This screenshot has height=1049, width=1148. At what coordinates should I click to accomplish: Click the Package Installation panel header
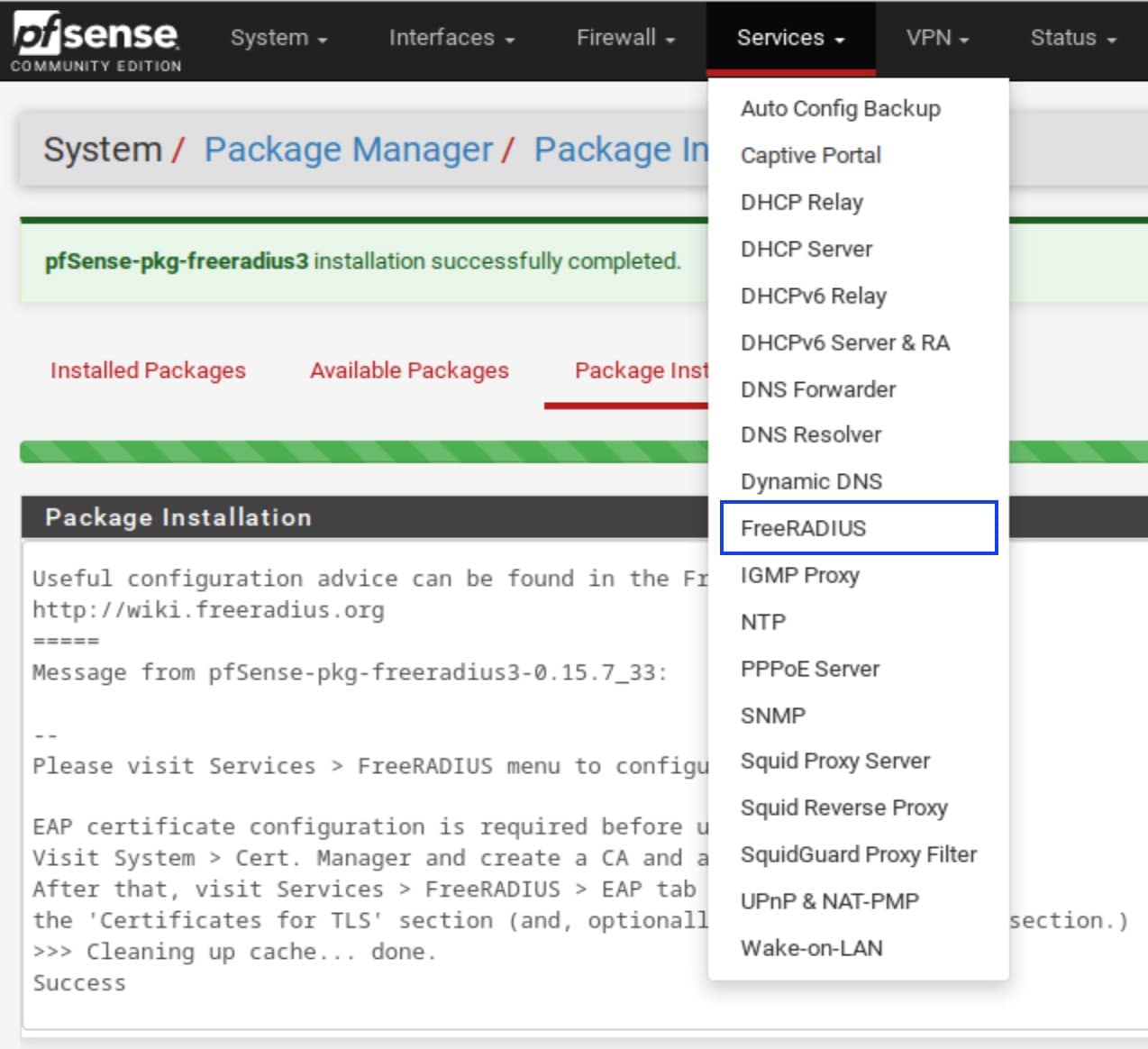[x=364, y=517]
